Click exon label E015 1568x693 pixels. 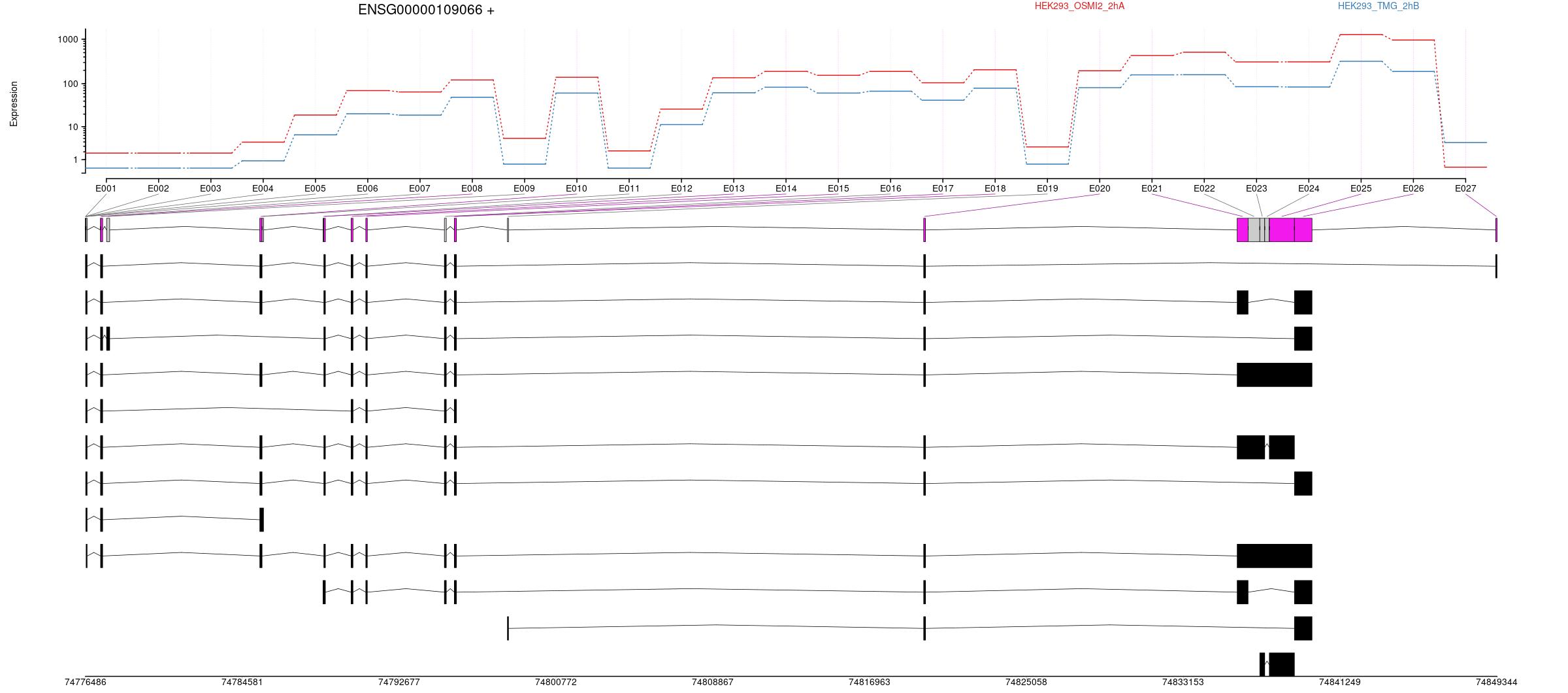(x=838, y=188)
